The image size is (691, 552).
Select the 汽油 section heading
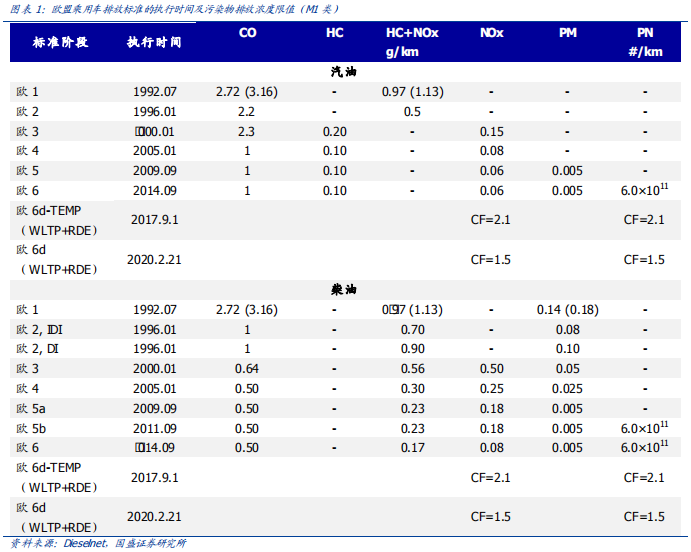pos(344,72)
